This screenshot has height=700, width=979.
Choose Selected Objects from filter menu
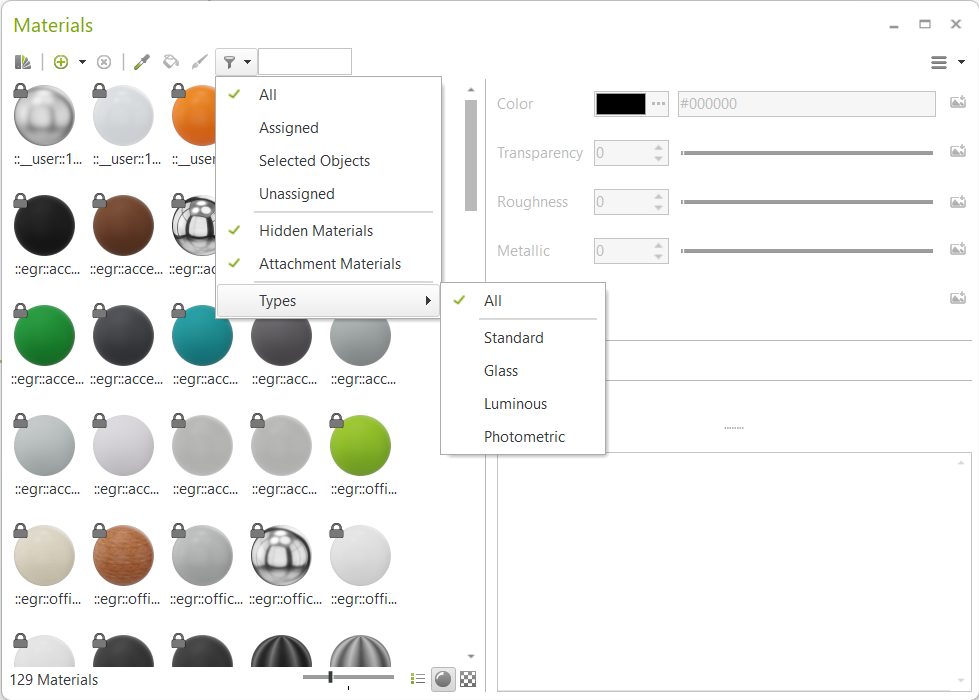(x=314, y=161)
